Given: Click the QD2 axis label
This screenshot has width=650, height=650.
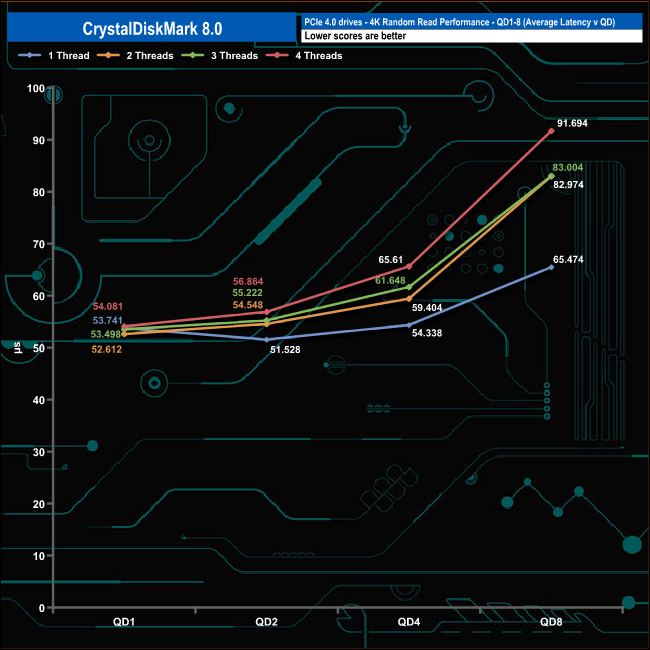Looking at the screenshot, I should pyautogui.click(x=267, y=622).
